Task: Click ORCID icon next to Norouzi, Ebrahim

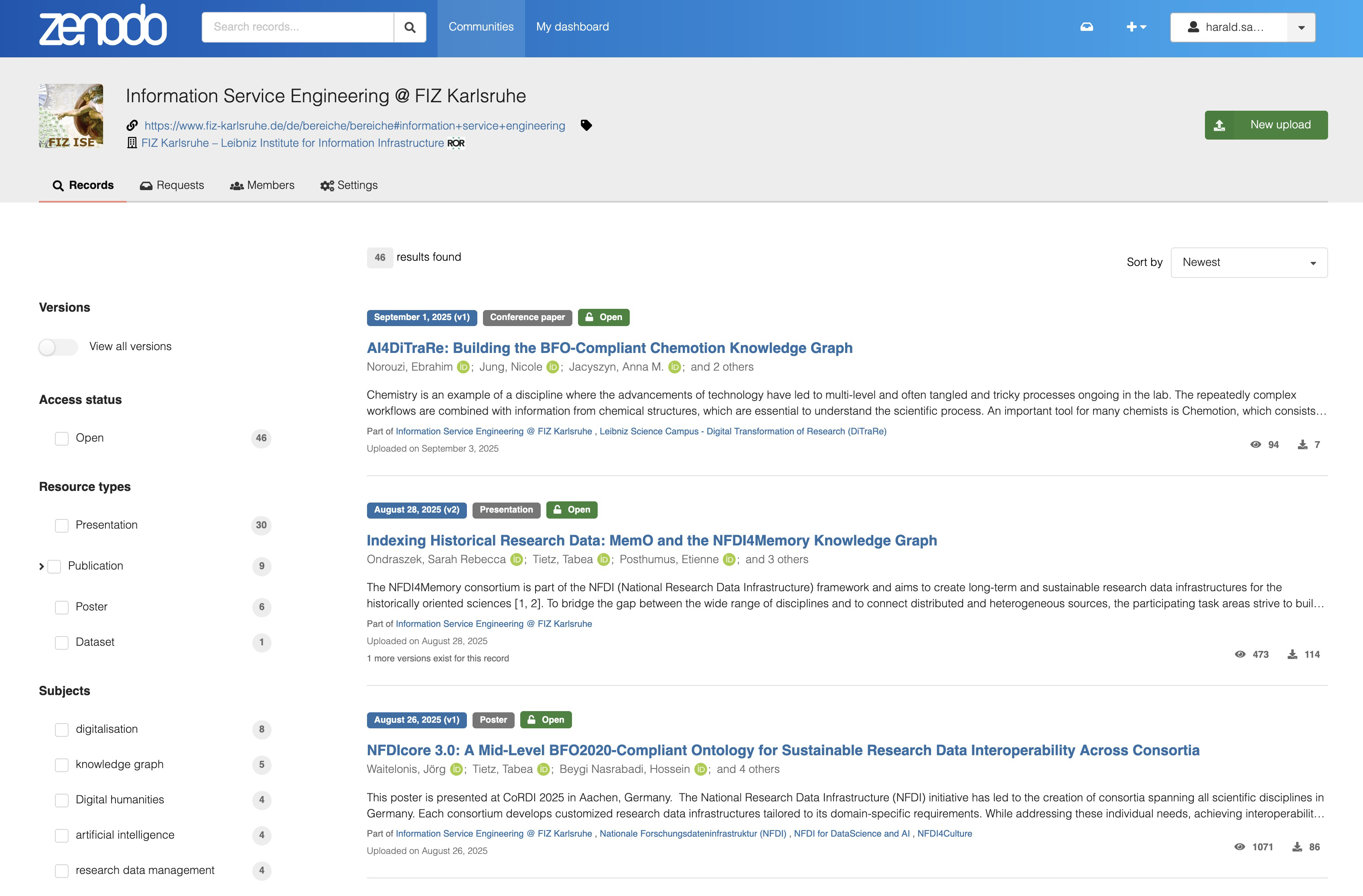Action: (463, 367)
